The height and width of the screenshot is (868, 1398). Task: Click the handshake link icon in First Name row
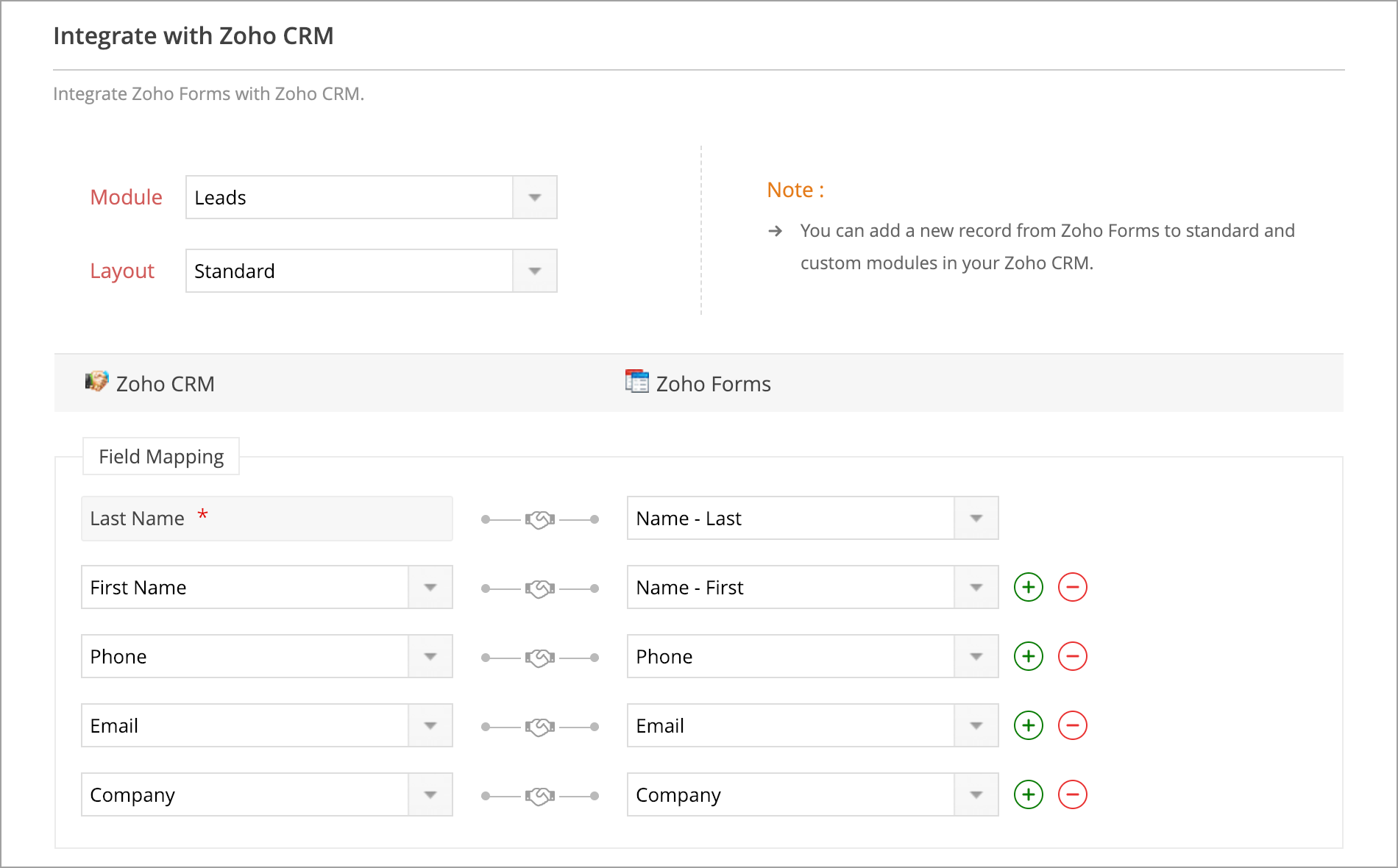point(540,589)
